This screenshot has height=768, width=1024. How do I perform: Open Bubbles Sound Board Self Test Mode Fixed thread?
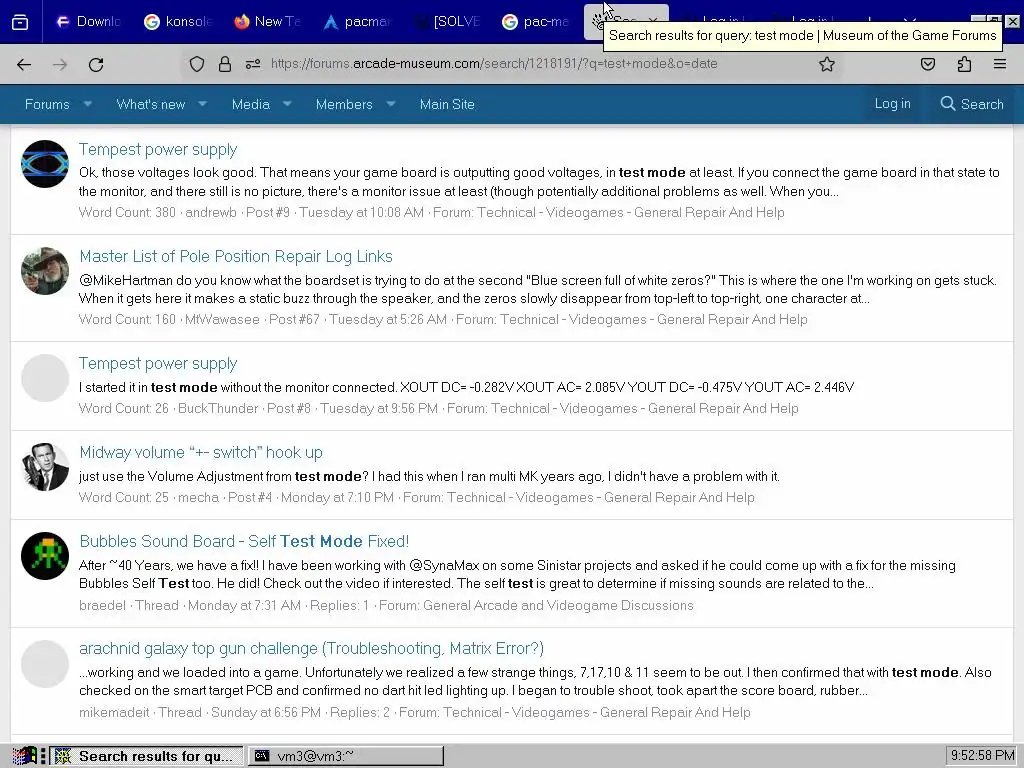coord(244,541)
